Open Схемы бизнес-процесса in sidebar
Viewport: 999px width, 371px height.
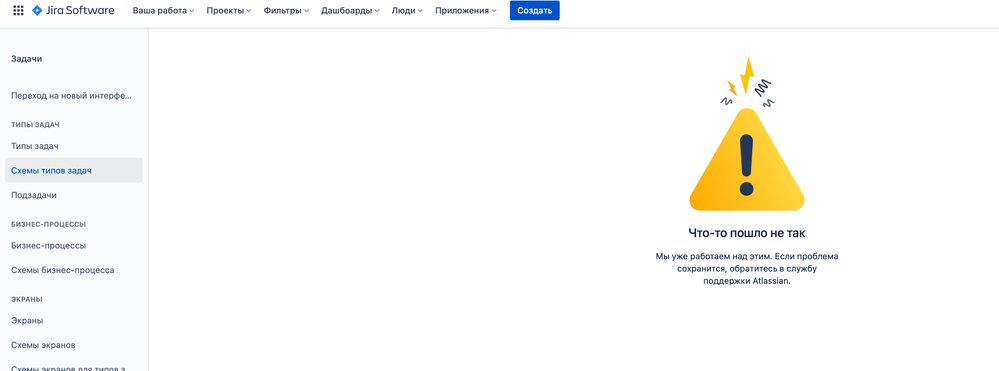(x=73, y=270)
